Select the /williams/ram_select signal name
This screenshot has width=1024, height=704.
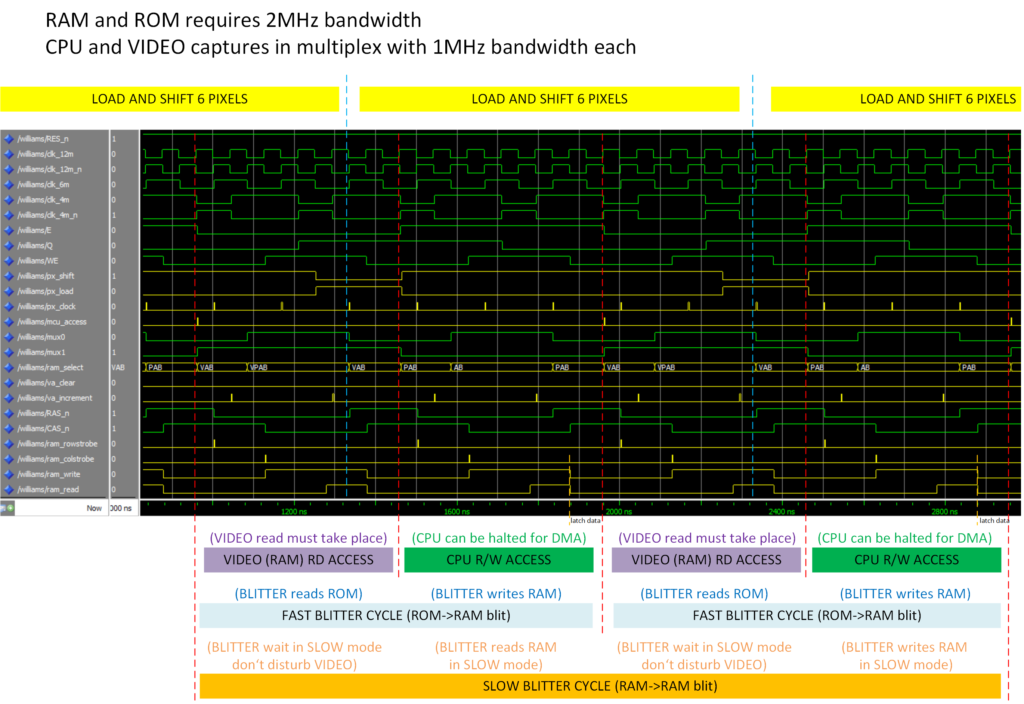click(x=52, y=367)
